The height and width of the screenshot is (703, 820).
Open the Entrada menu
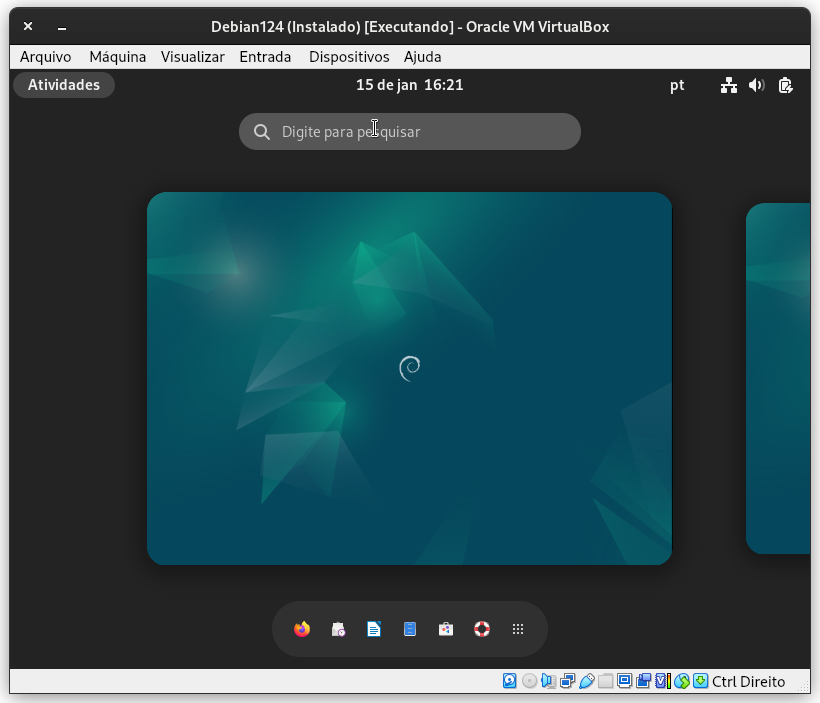265,56
